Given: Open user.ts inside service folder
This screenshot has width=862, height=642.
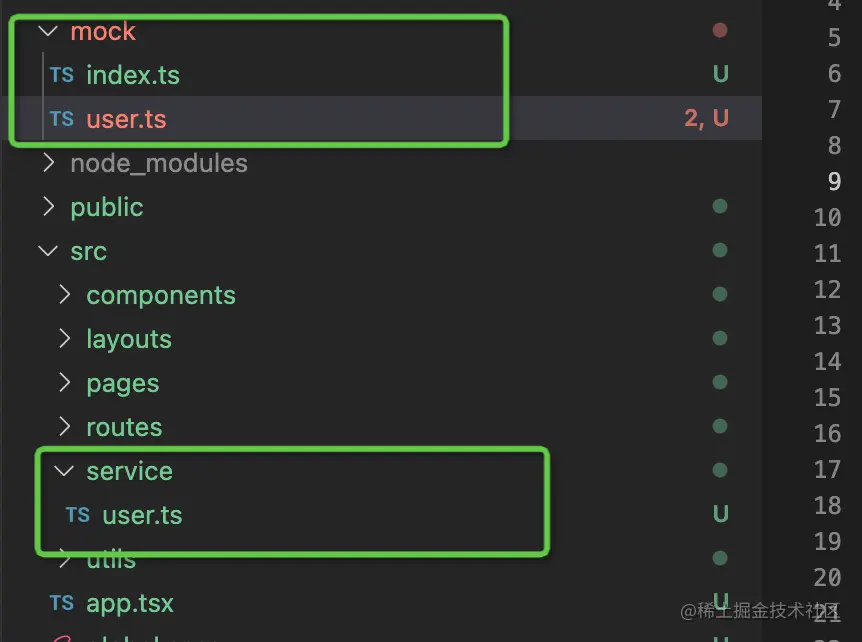Looking at the screenshot, I should click(x=142, y=515).
